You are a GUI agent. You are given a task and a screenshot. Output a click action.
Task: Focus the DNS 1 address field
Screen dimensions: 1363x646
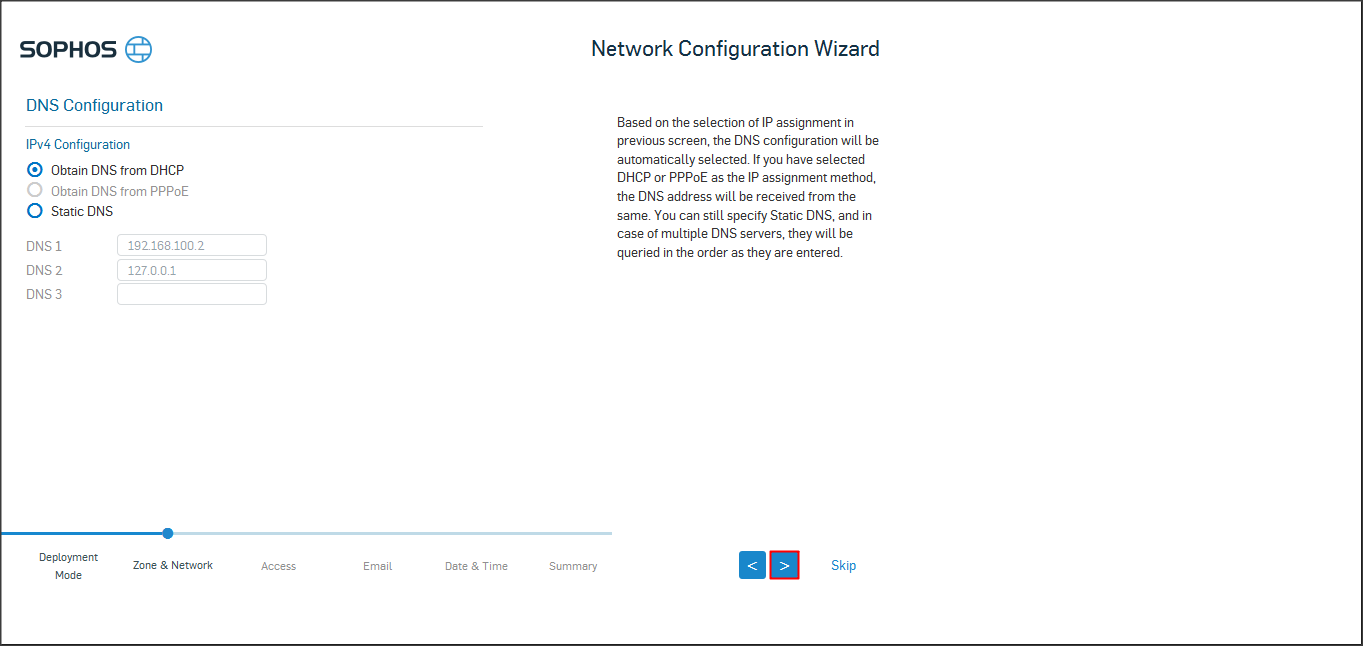click(191, 246)
